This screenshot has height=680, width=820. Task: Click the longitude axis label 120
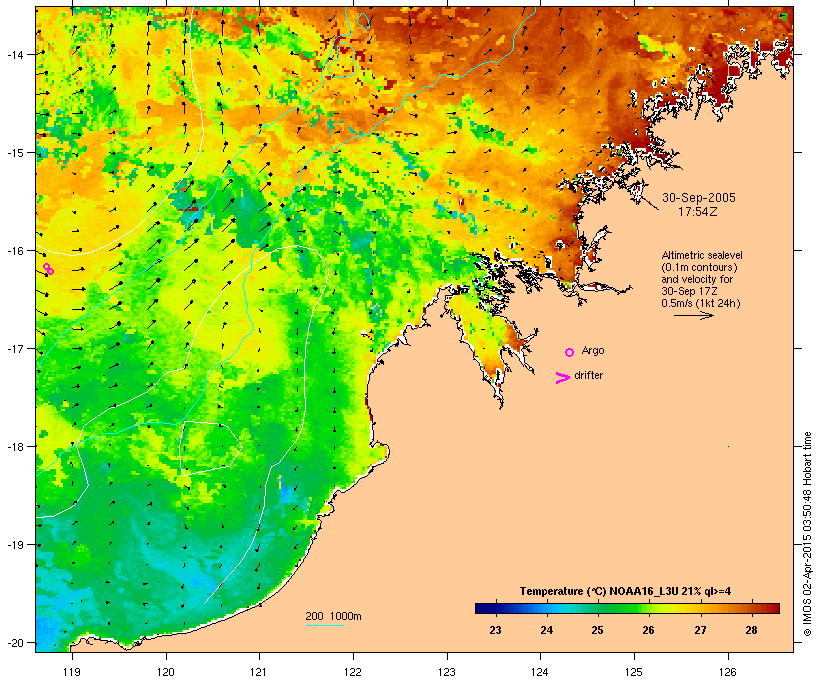[166, 672]
